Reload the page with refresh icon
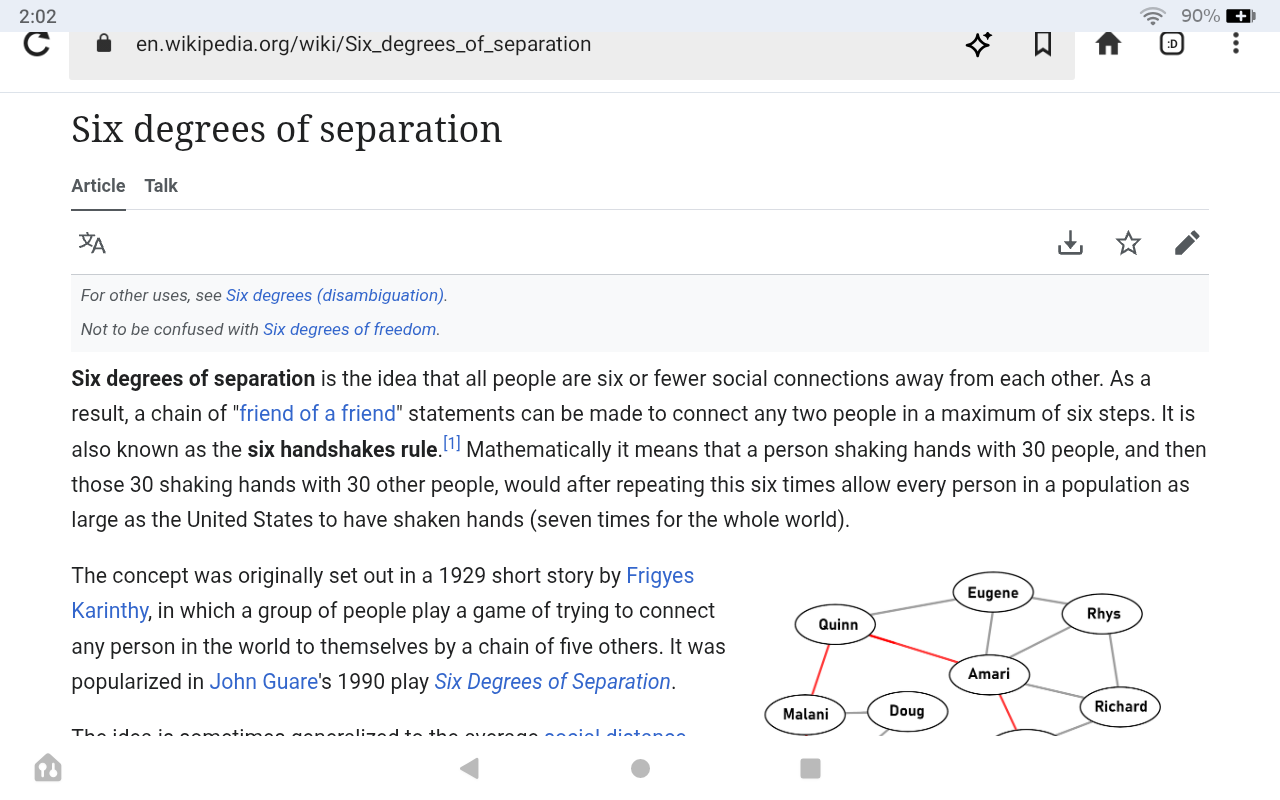 pyautogui.click(x=37, y=44)
